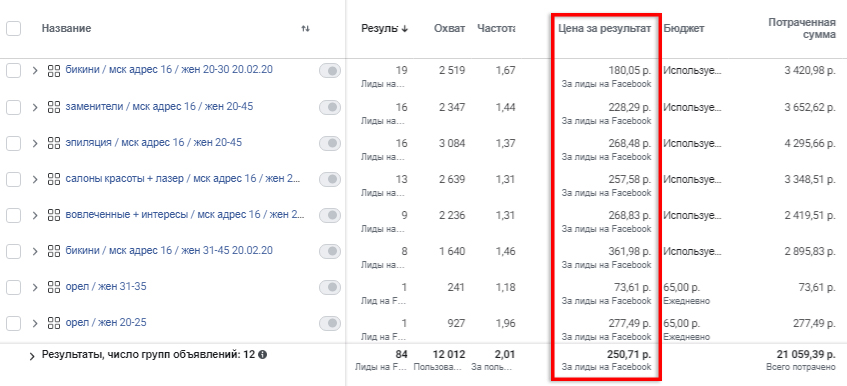
Task: Toggle the switch for бикини жен 20-30 ad set
Action: [x=330, y=71]
